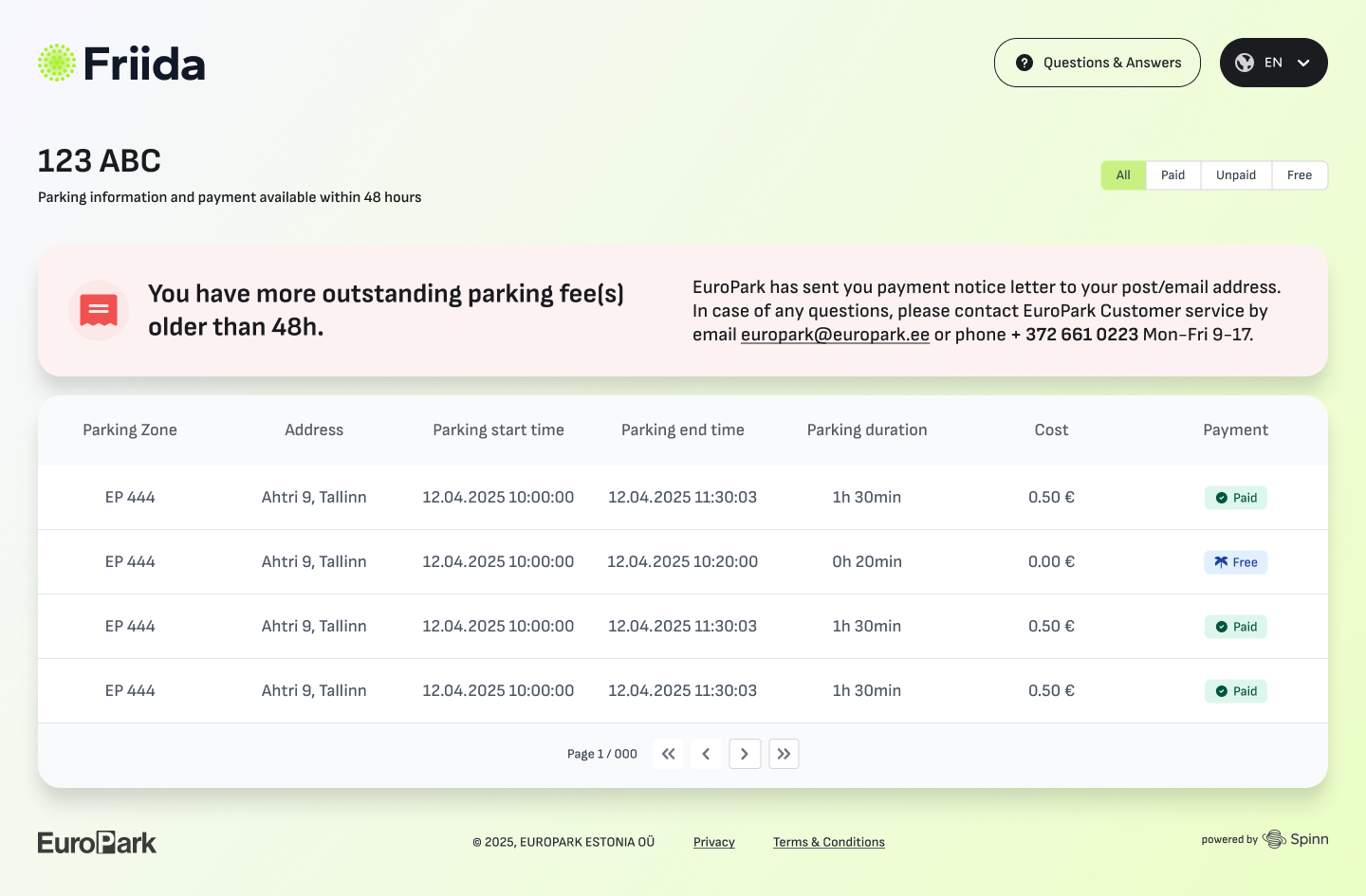Click the 2025 EUROPARK ESTONIA OÜ copyright text

point(563,842)
